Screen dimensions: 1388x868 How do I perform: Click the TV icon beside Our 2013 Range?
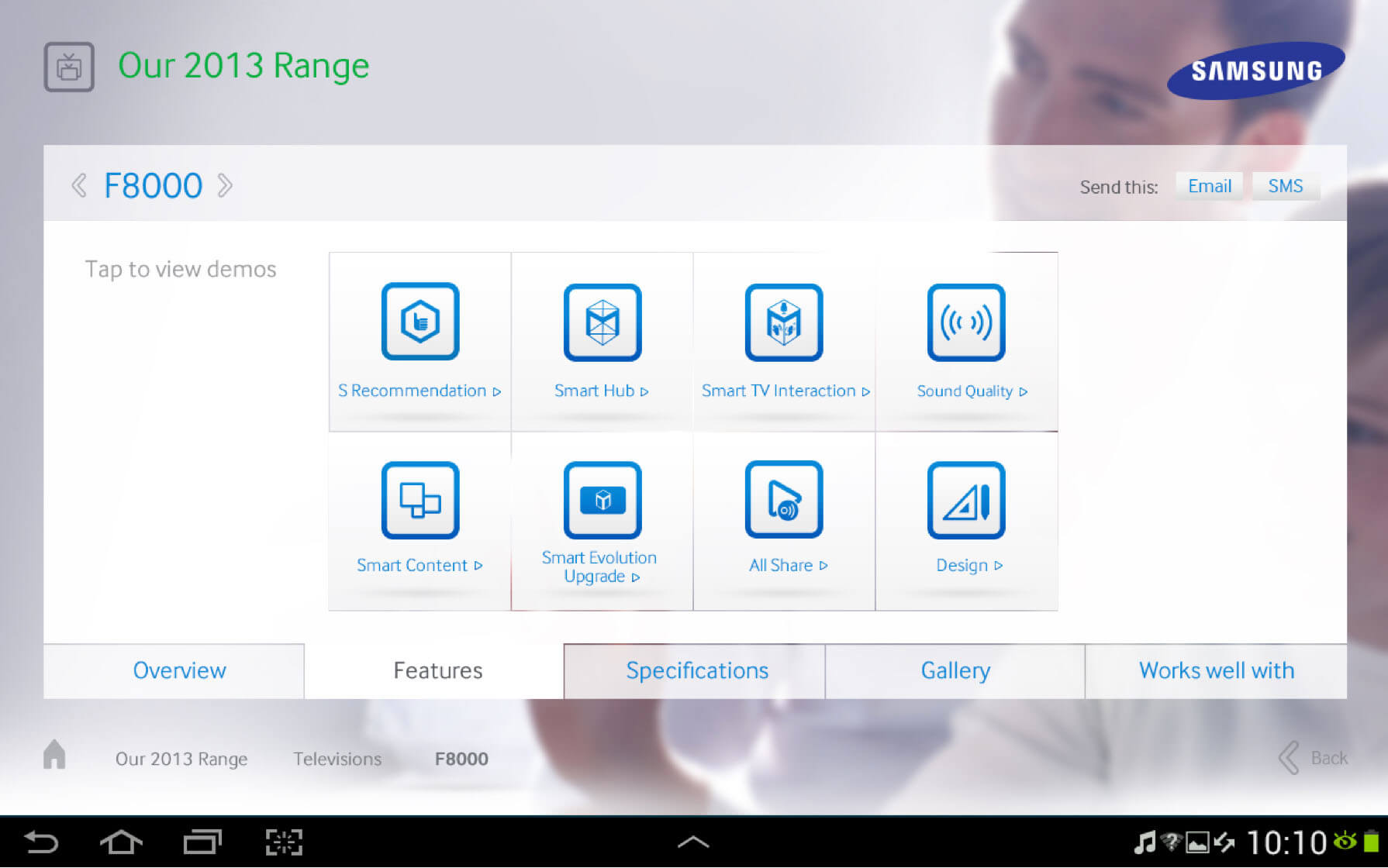(x=69, y=67)
